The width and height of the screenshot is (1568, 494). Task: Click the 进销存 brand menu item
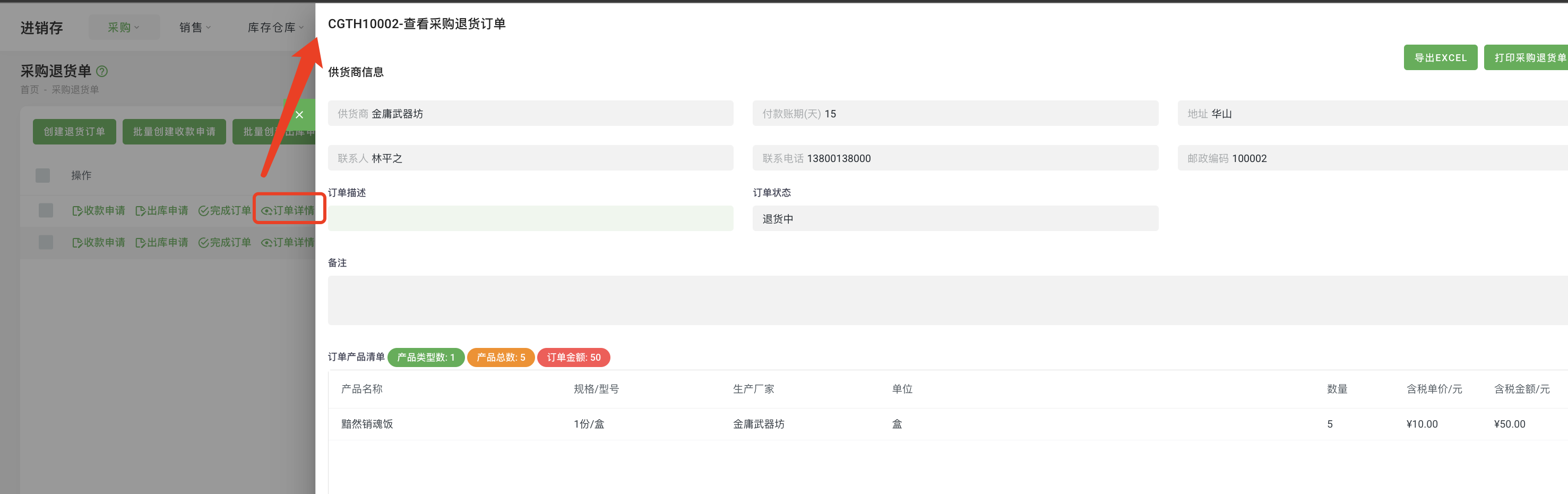coord(41,27)
